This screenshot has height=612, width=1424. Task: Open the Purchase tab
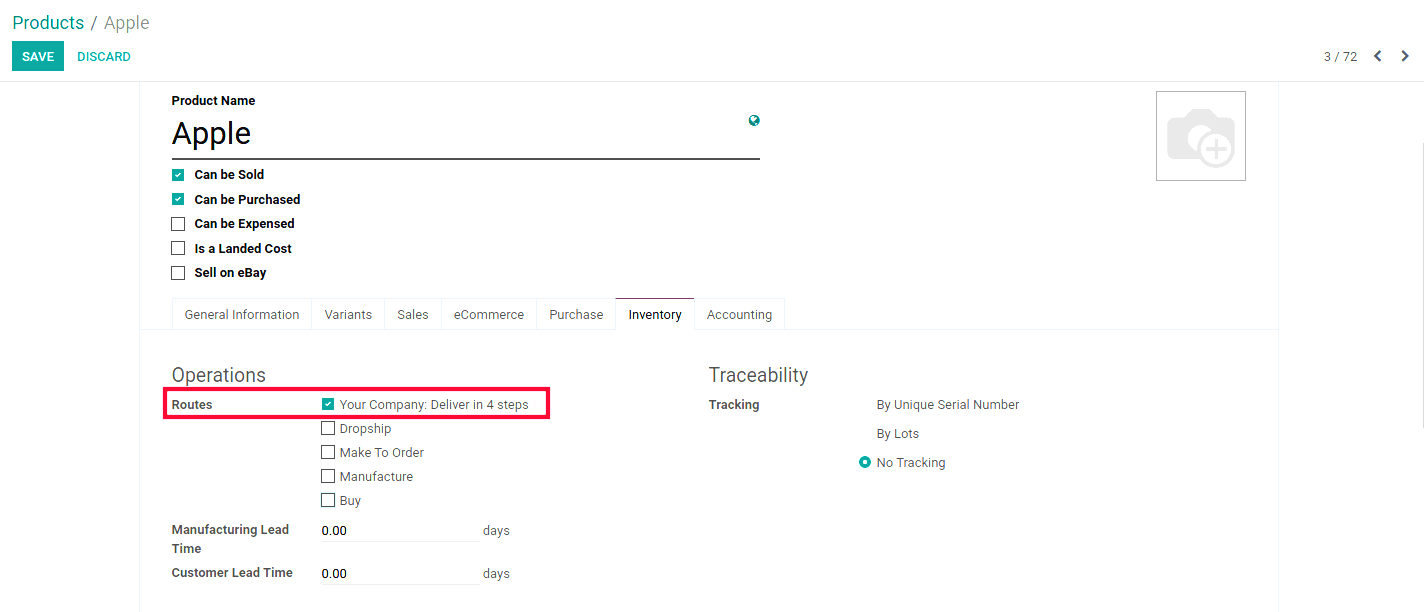click(x=576, y=314)
